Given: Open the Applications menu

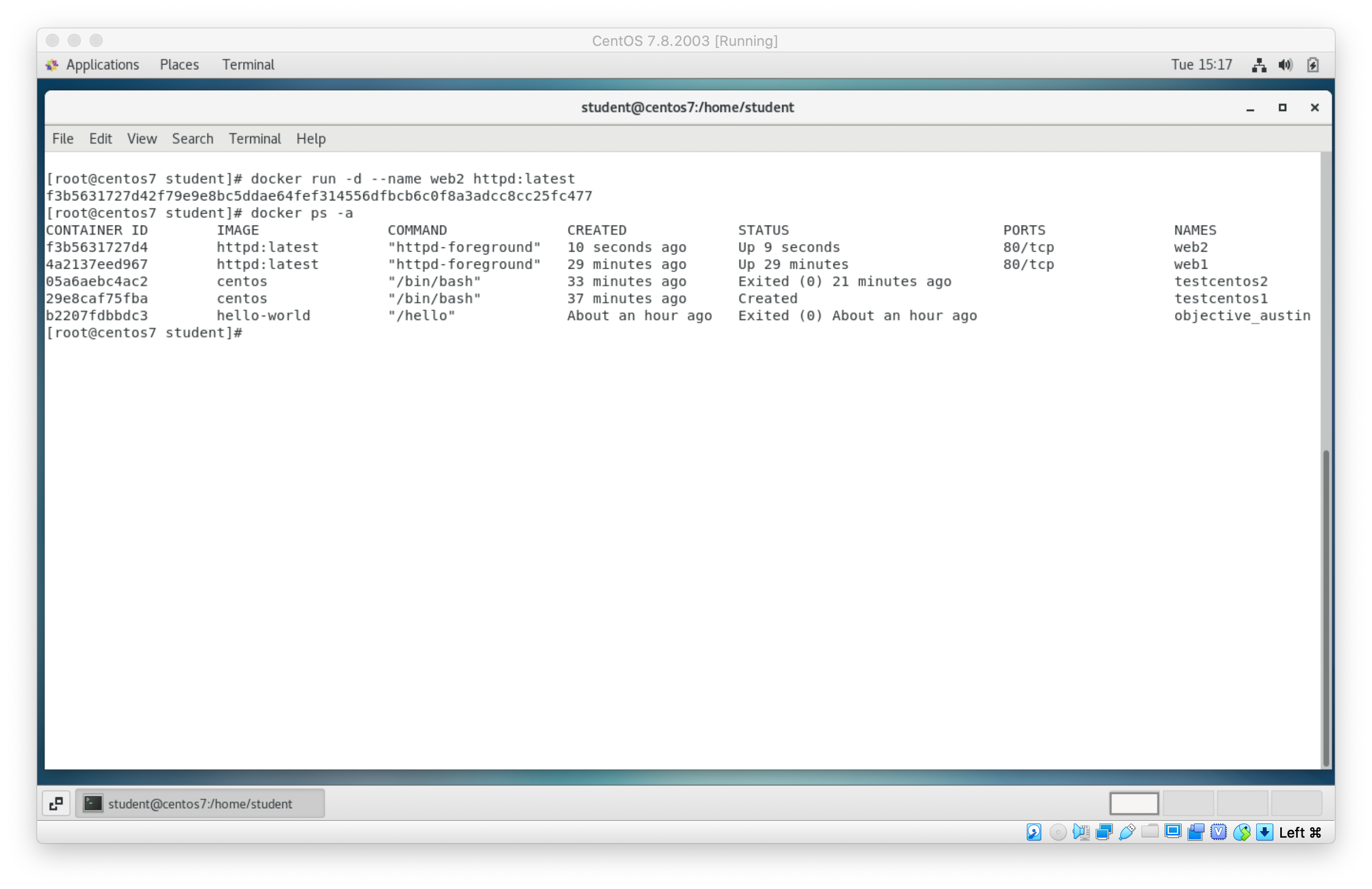Looking at the screenshot, I should coord(102,64).
